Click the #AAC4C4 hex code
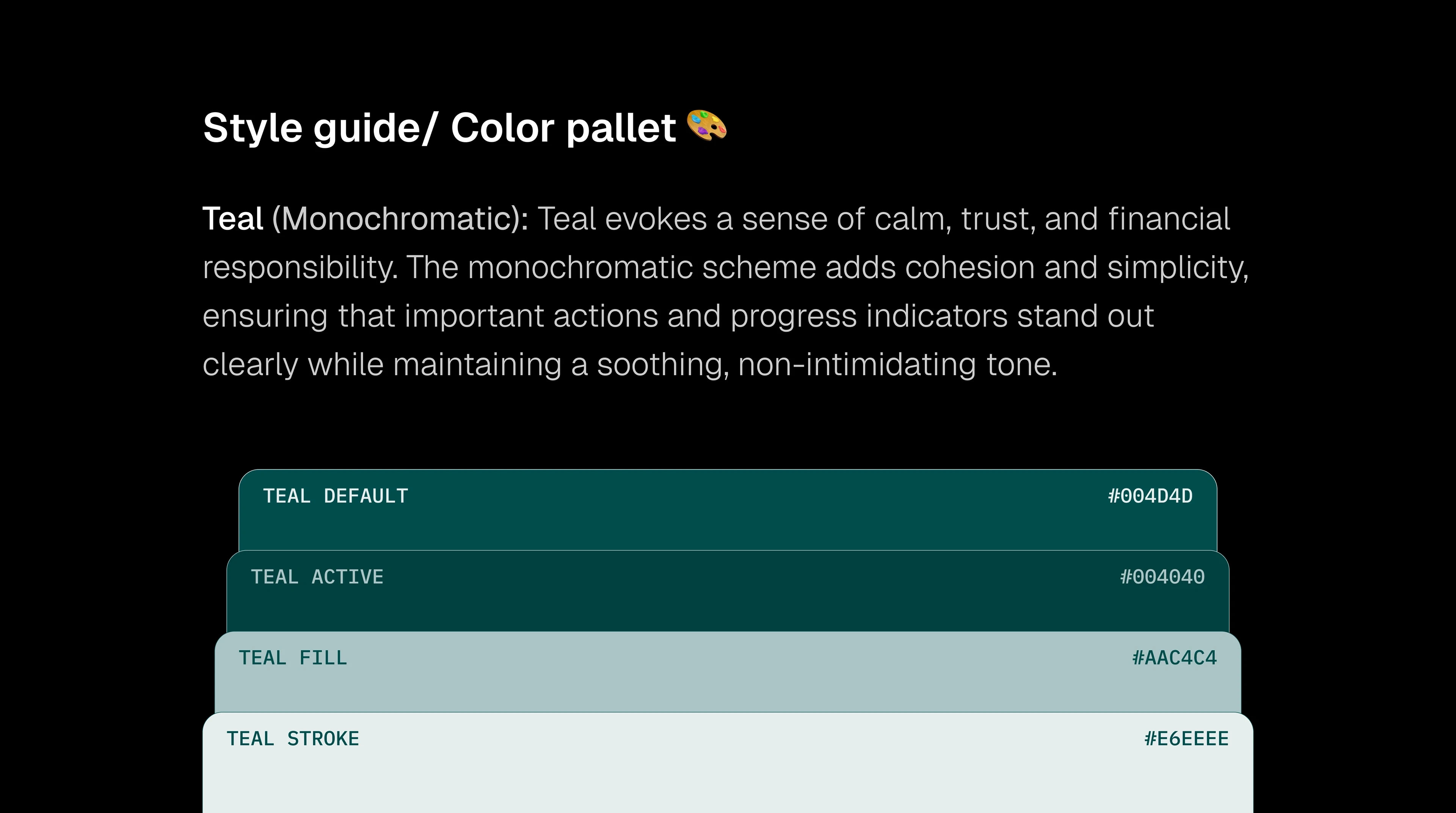1456x813 pixels. [x=1175, y=658]
